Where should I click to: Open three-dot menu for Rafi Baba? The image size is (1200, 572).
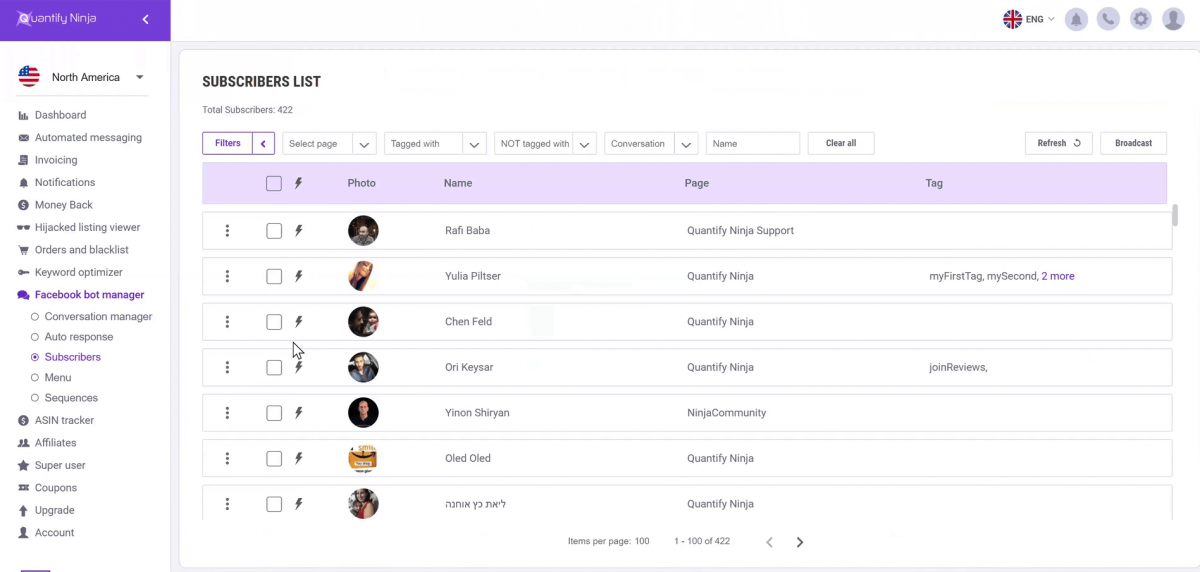click(x=227, y=231)
